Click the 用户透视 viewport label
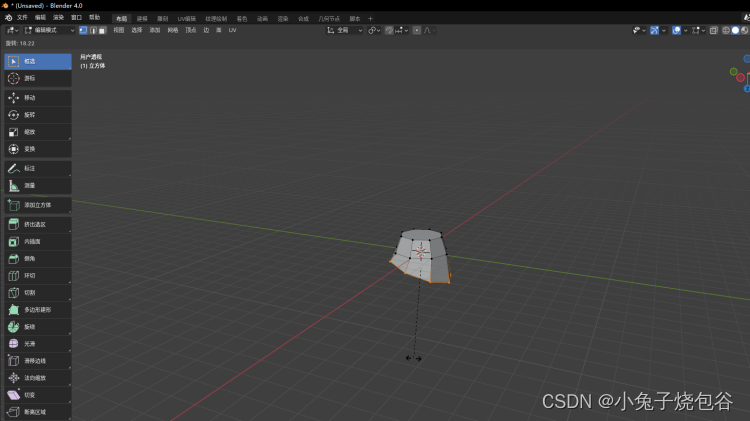750x421 pixels. pyautogui.click(x=91, y=57)
